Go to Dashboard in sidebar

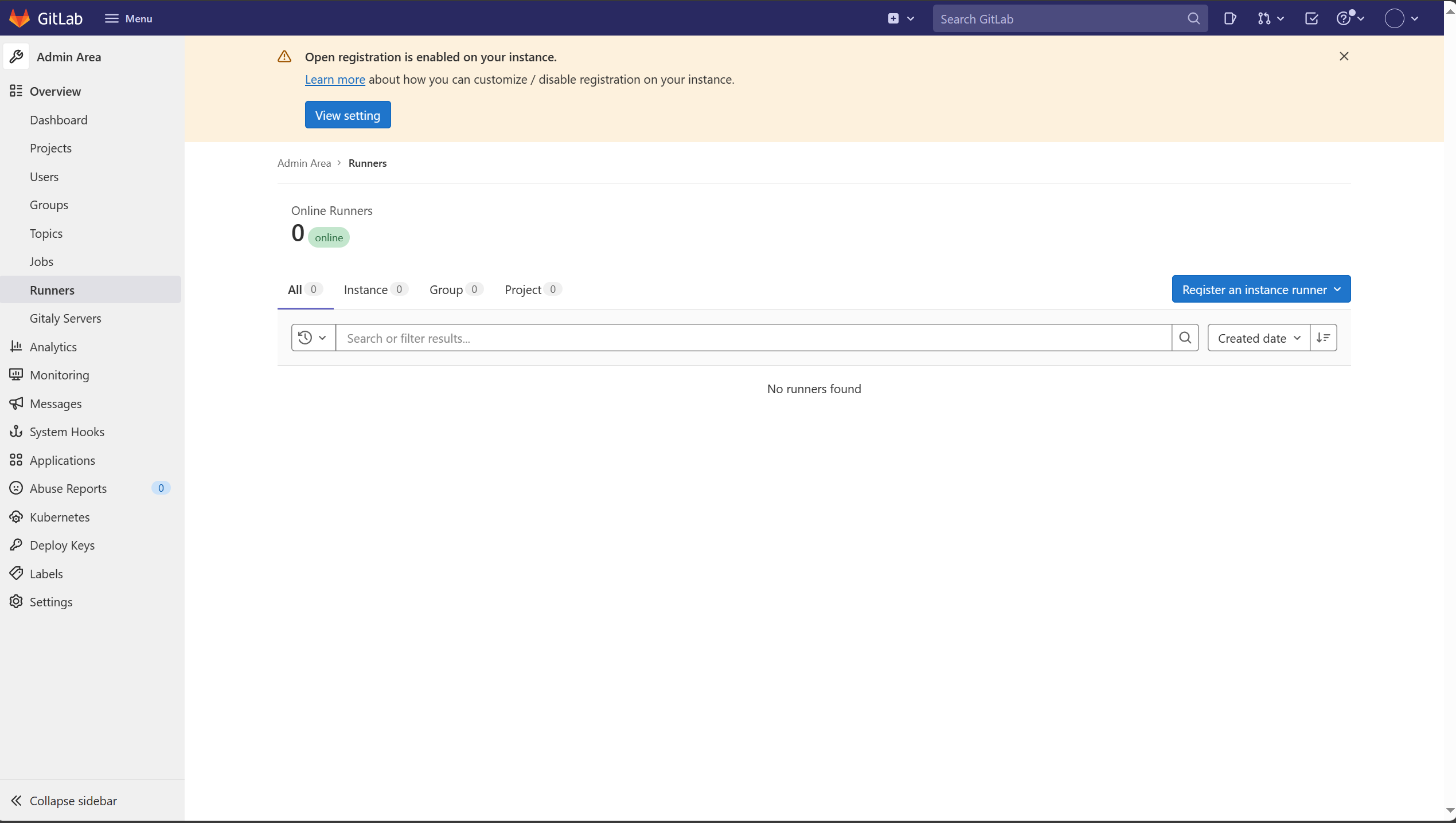coord(58,120)
